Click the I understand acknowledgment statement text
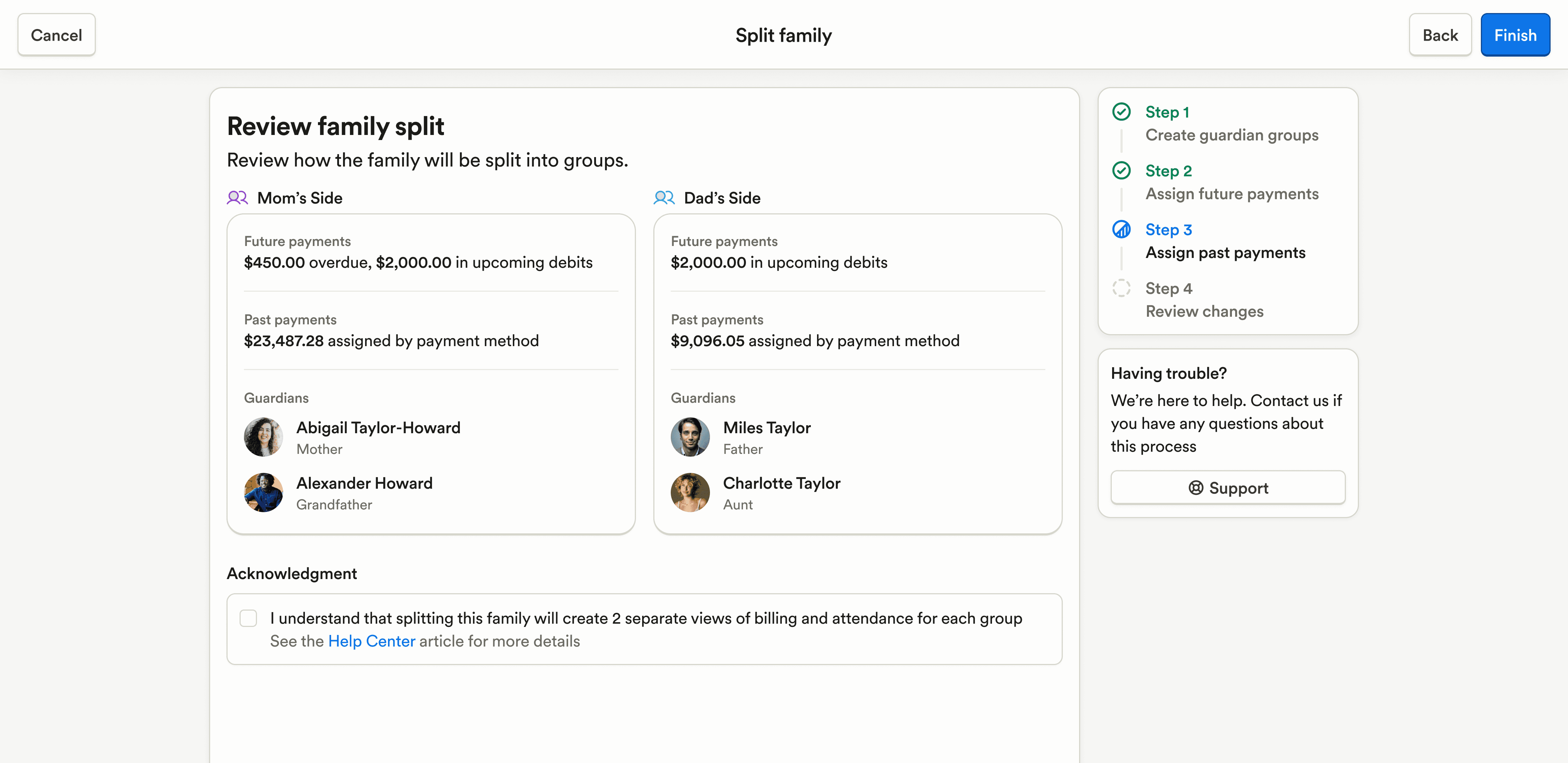This screenshot has width=1568, height=763. click(646, 618)
